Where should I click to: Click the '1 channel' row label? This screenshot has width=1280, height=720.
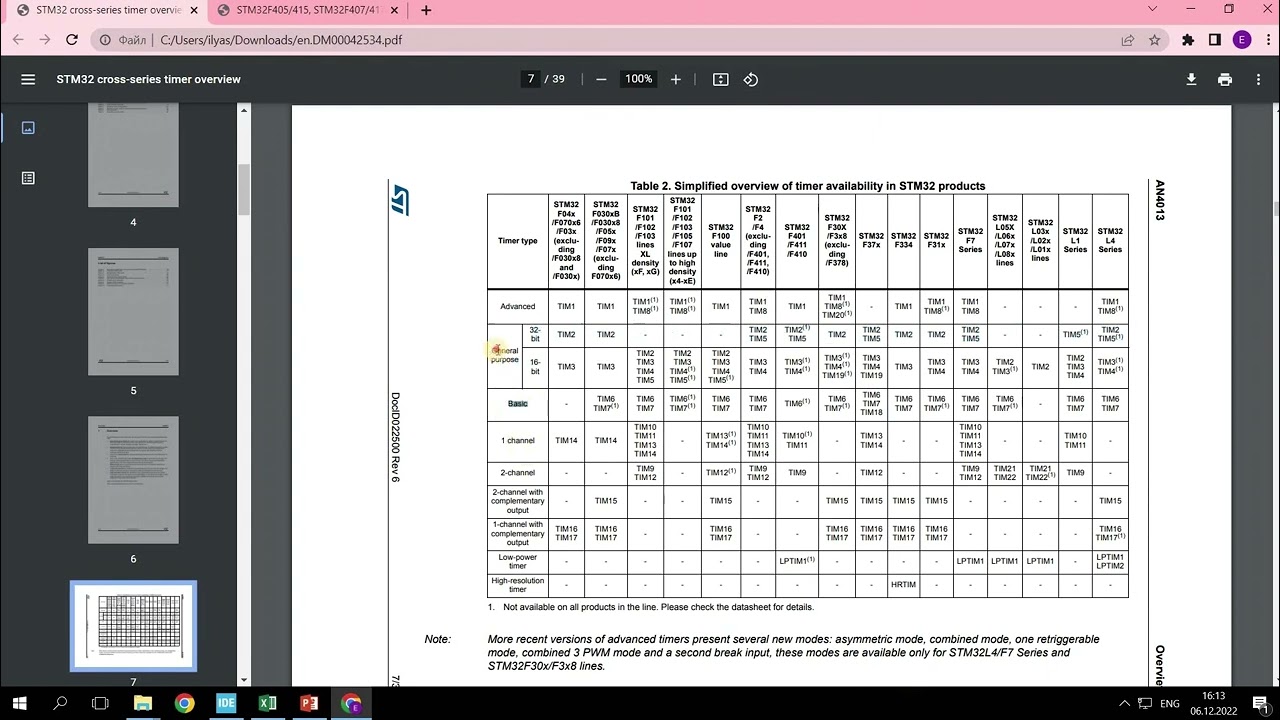coord(518,441)
